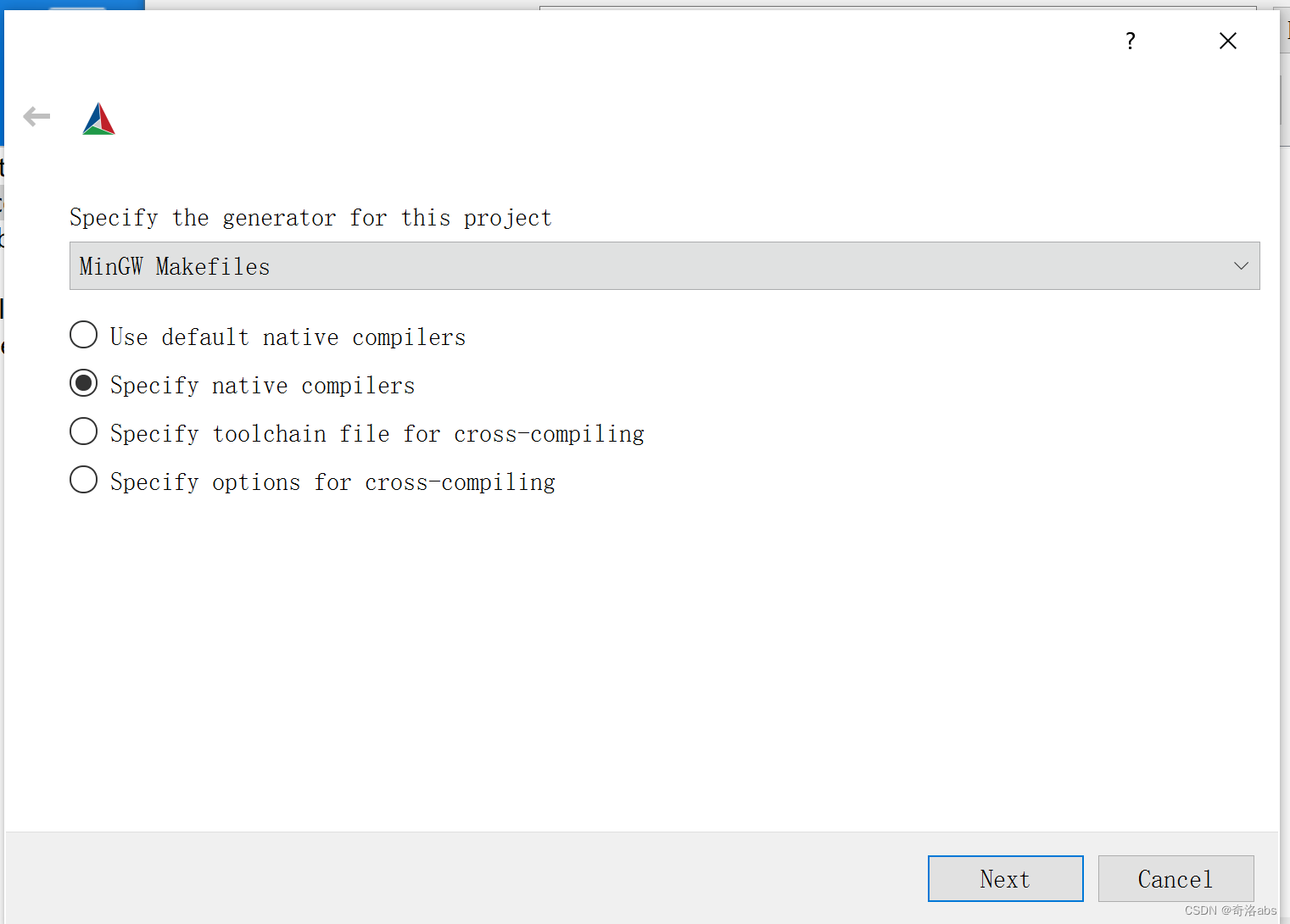Image resolution: width=1290 pixels, height=924 pixels.
Task: Click the generator dropdown chevron arrow
Action: click(1241, 265)
